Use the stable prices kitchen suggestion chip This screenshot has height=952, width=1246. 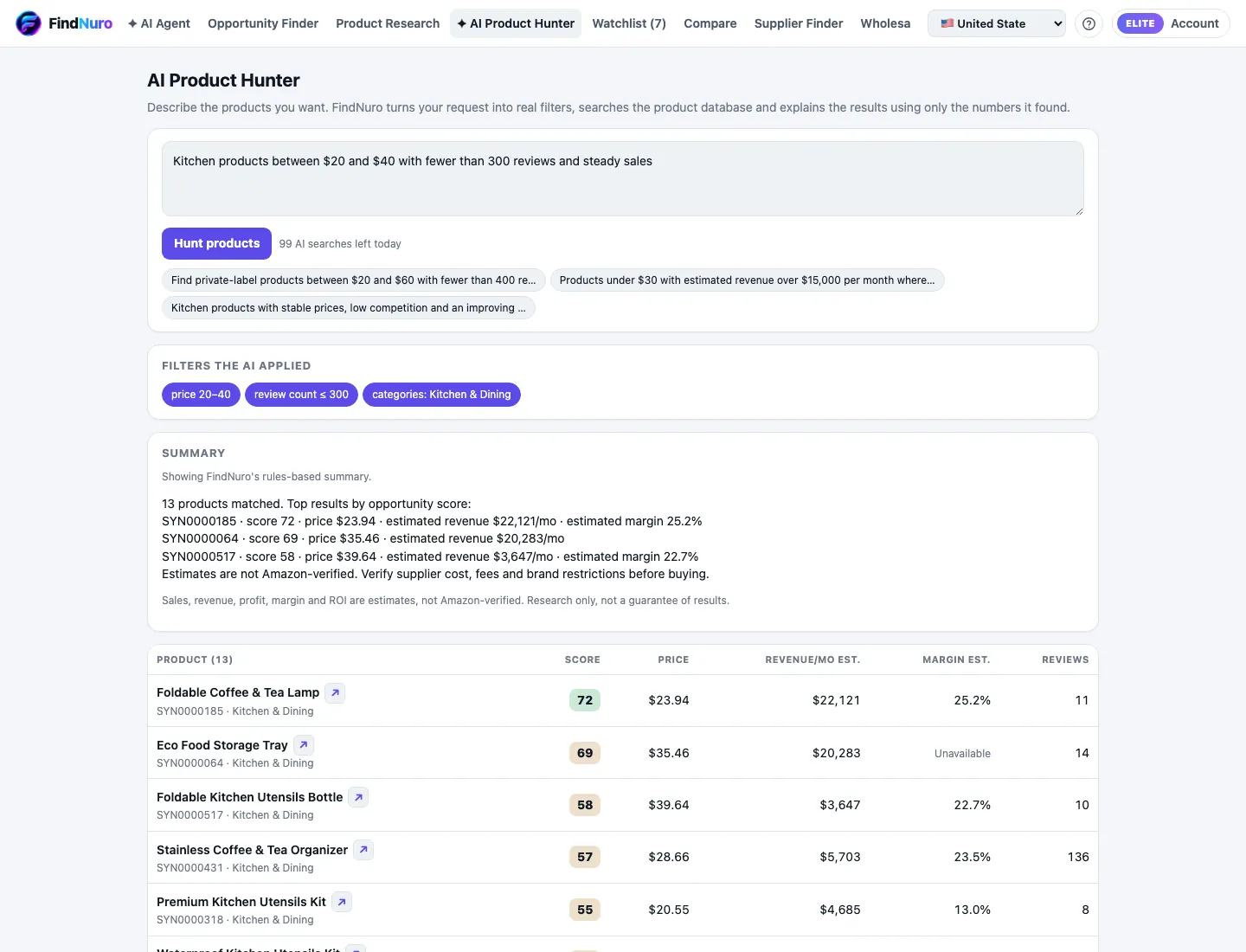point(349,308)
